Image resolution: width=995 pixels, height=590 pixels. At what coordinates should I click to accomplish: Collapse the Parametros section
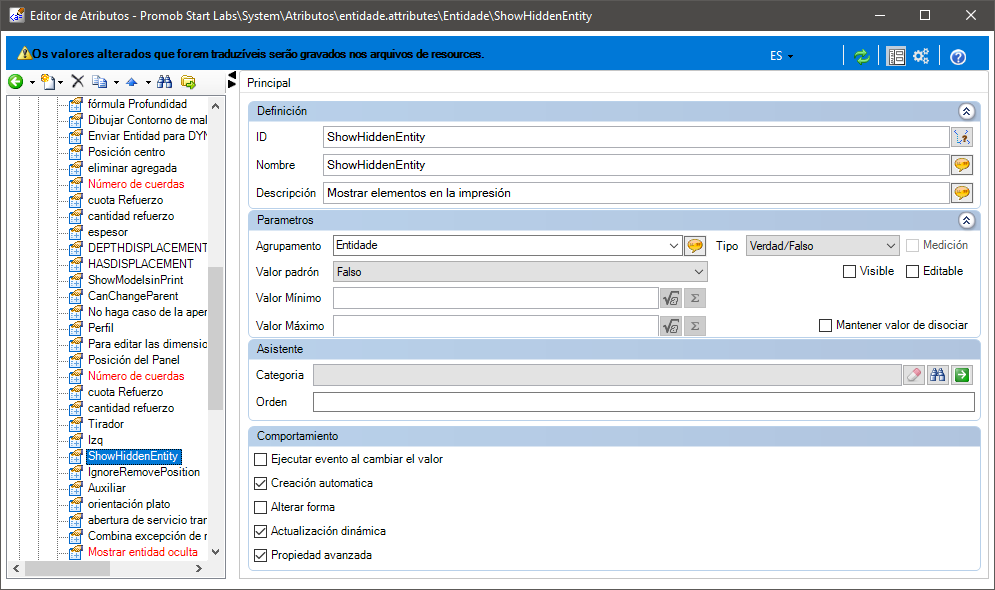click(x=966, y=221)
